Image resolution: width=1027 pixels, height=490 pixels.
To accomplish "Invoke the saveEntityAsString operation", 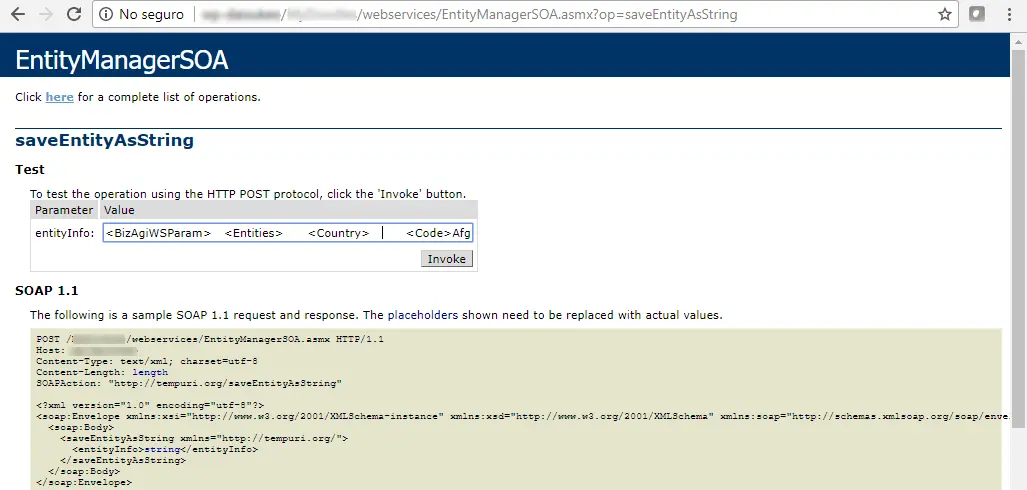I will tap(446, 259).
